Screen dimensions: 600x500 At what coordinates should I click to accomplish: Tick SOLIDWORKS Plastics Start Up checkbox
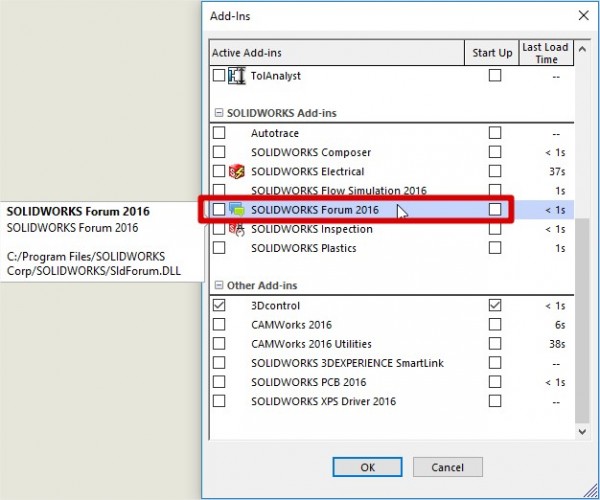(x=495, y=248)
